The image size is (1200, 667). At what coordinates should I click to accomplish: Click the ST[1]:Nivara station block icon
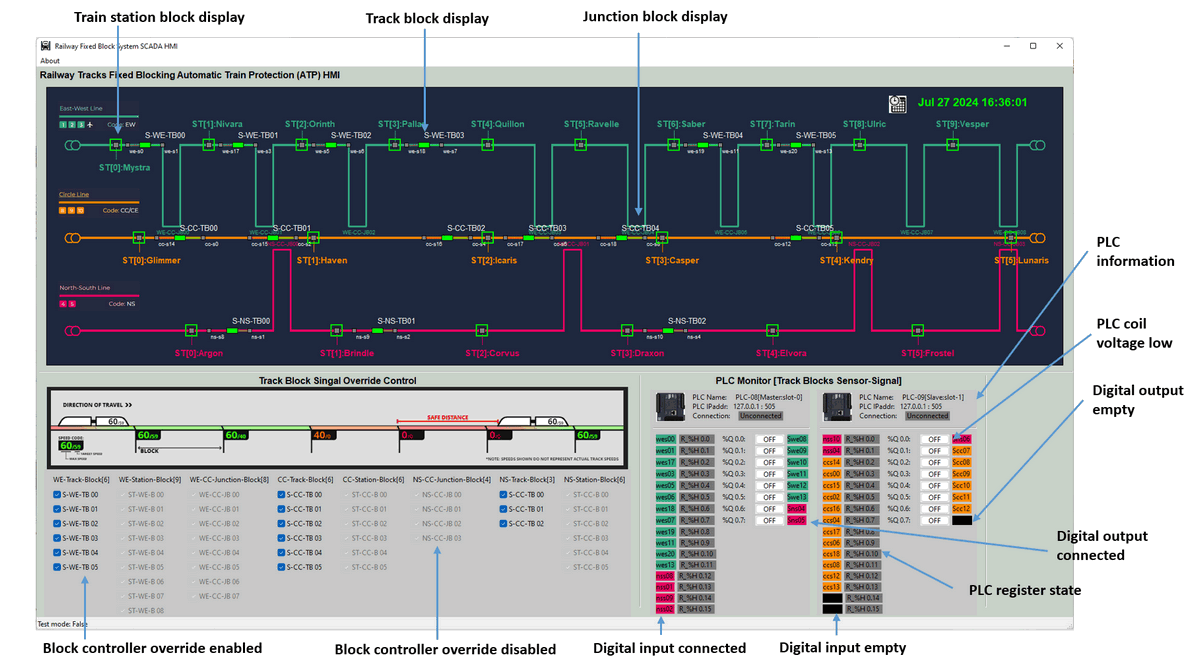point(208,146)
